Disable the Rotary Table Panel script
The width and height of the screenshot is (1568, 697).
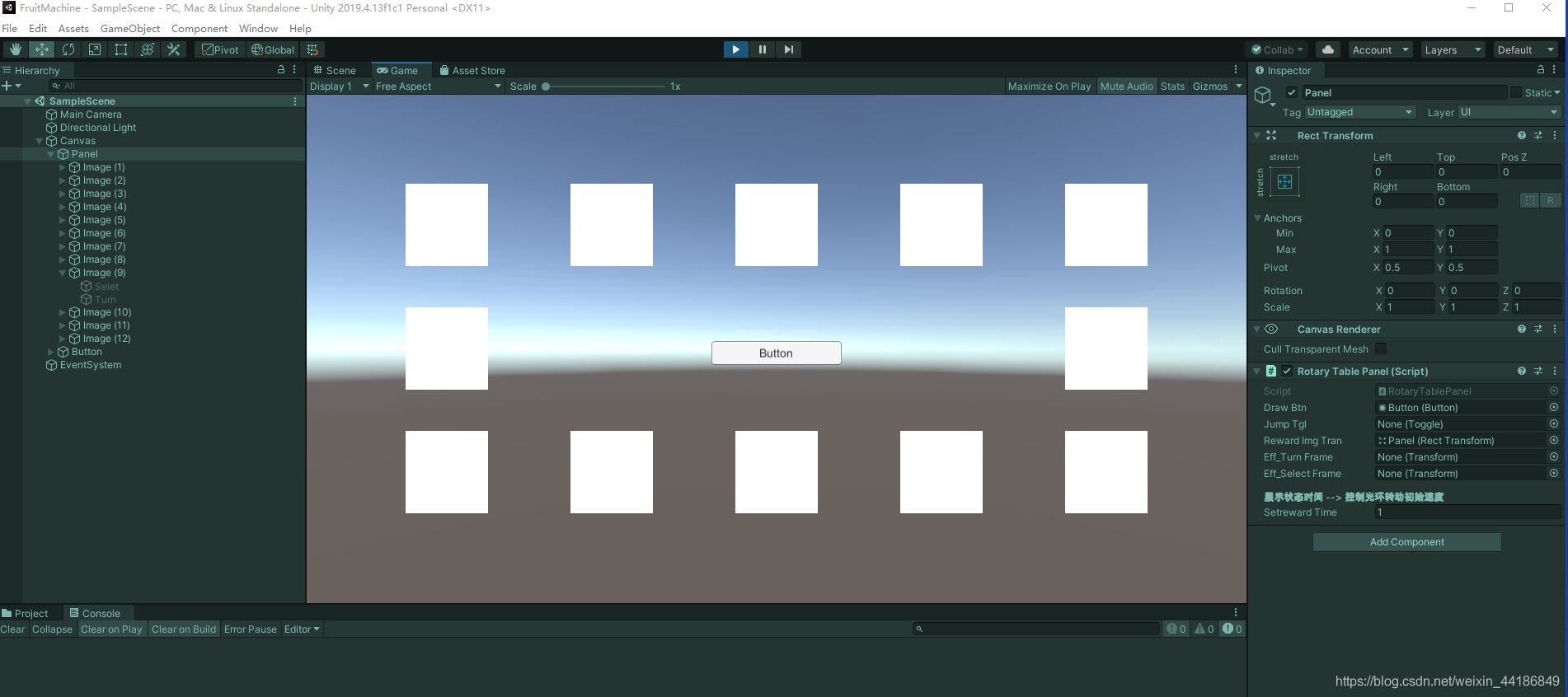tap(1287, 372)
